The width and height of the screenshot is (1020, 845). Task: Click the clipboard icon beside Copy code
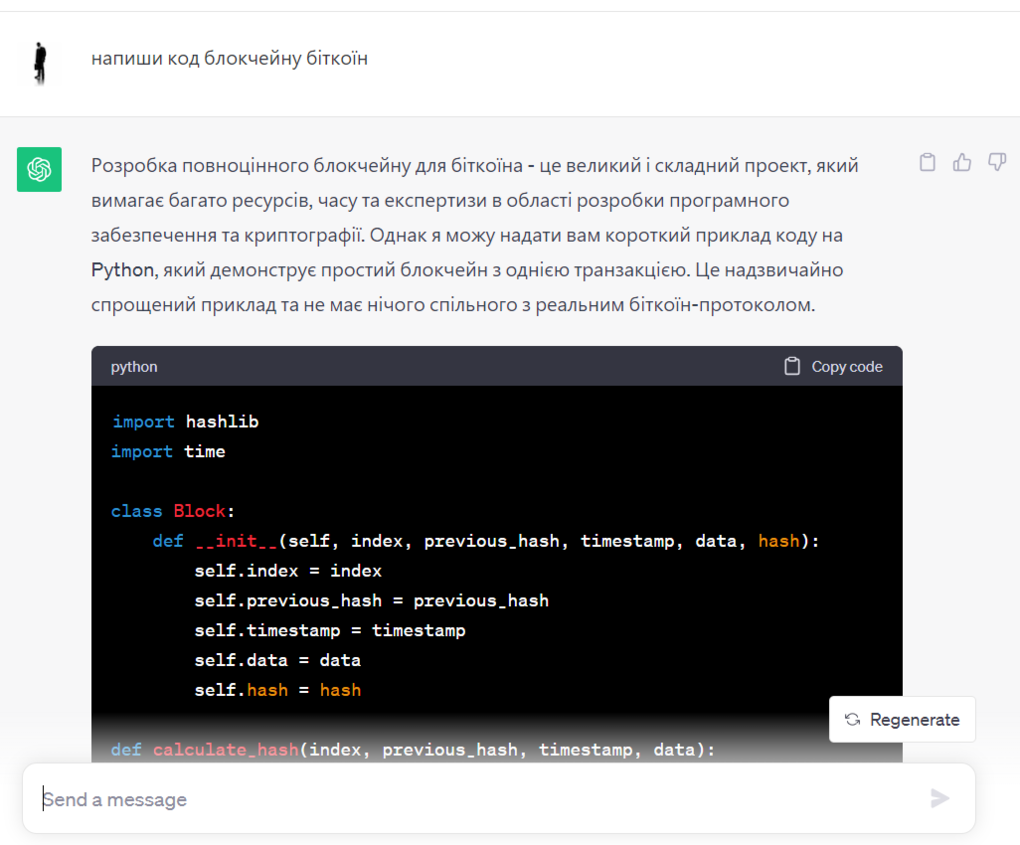click(x=792, y=367)
